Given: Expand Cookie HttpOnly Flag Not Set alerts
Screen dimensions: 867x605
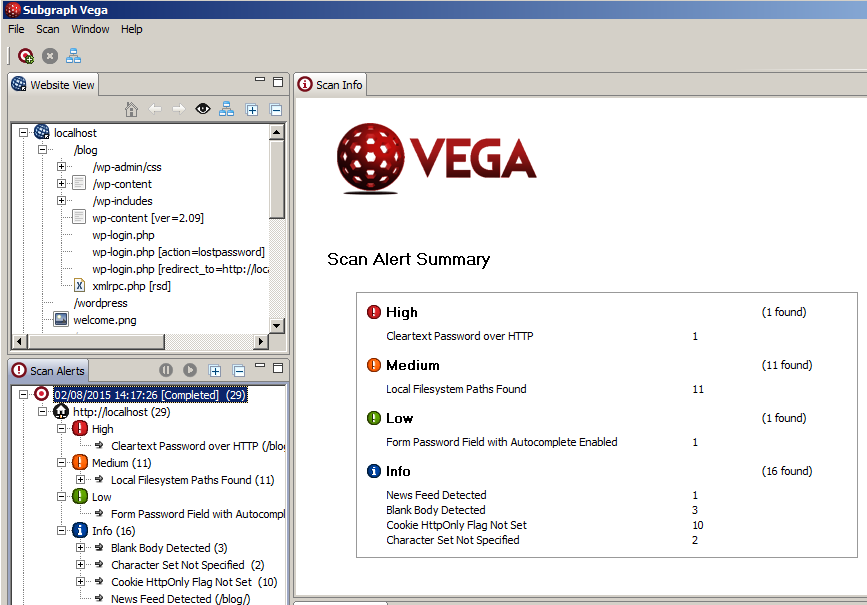Looking at the screenshot, I should [x=81, y=582].
